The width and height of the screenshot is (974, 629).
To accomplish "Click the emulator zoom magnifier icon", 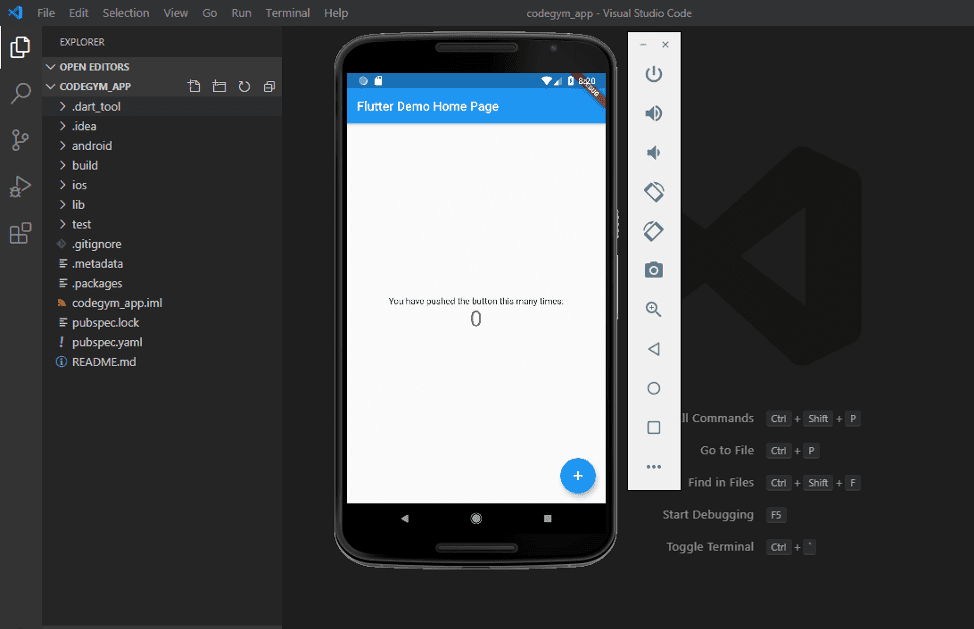I will point(653,310).
